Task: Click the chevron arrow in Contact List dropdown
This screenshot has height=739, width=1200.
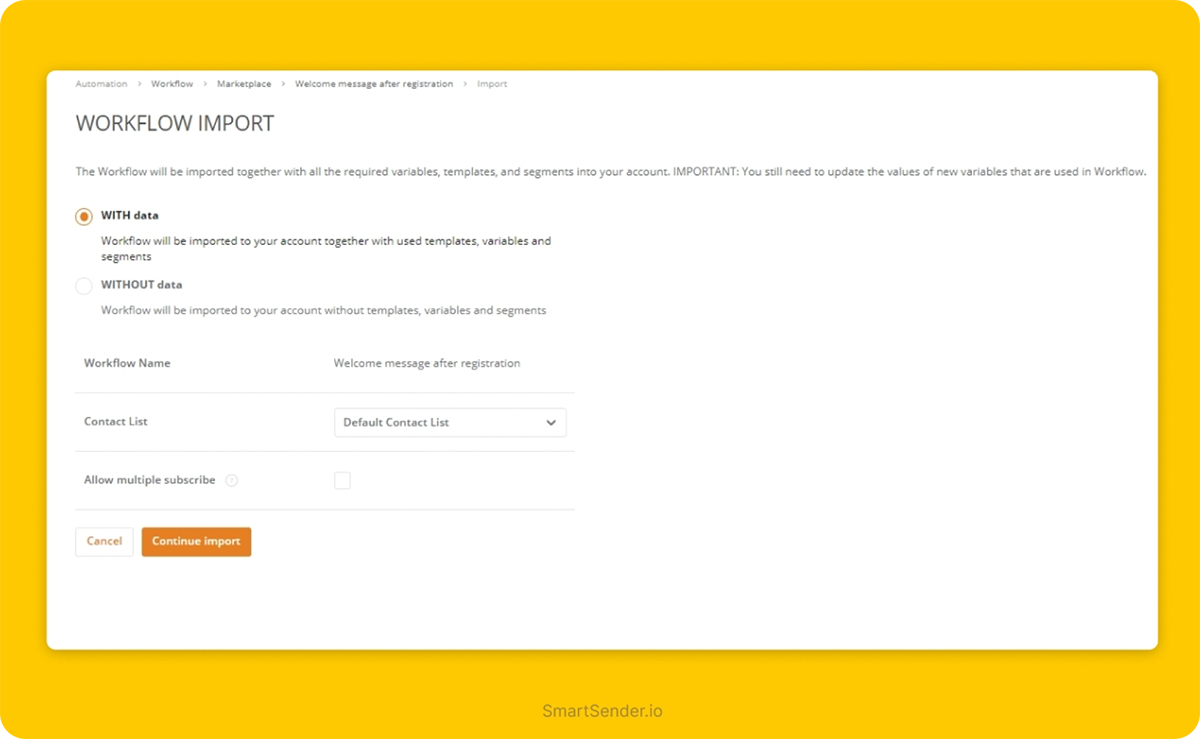Action: (x=551, y=423)
